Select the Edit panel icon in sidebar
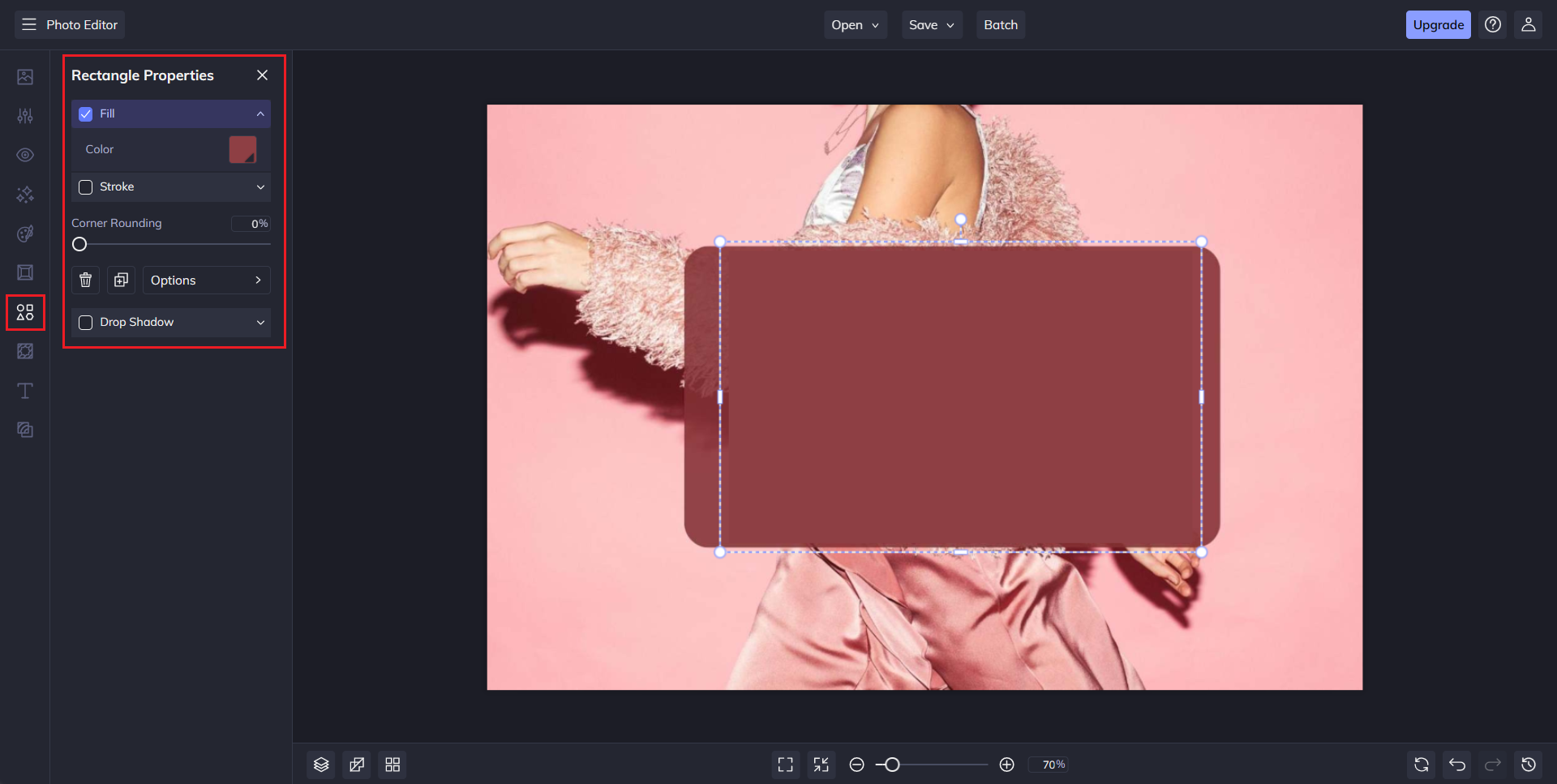1557x784 pixels. pos(25,76)
